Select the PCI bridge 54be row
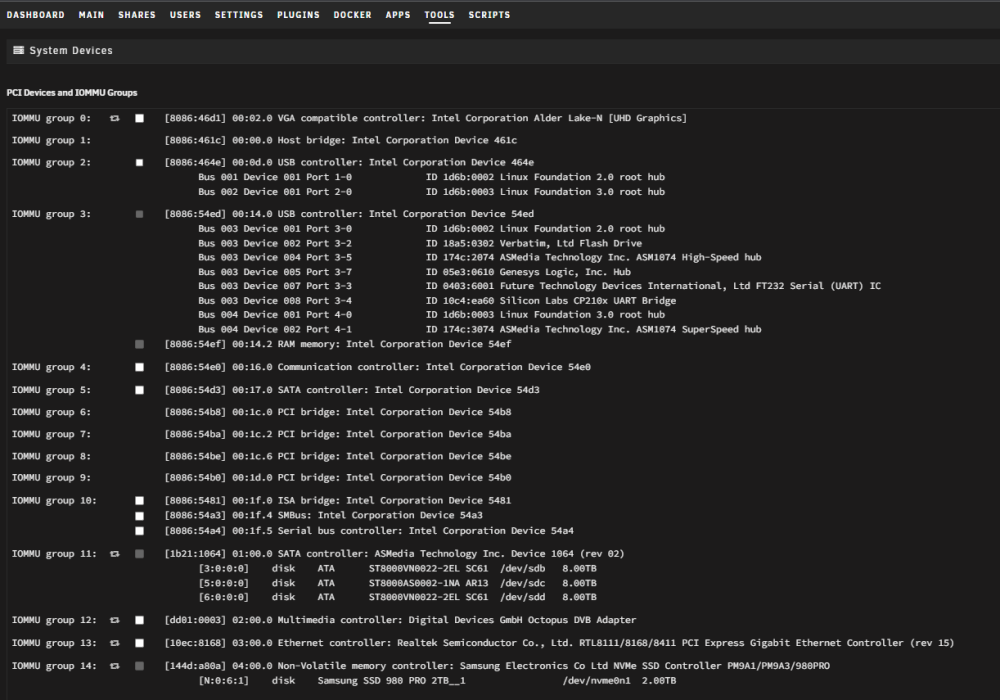 coord(338,456)
